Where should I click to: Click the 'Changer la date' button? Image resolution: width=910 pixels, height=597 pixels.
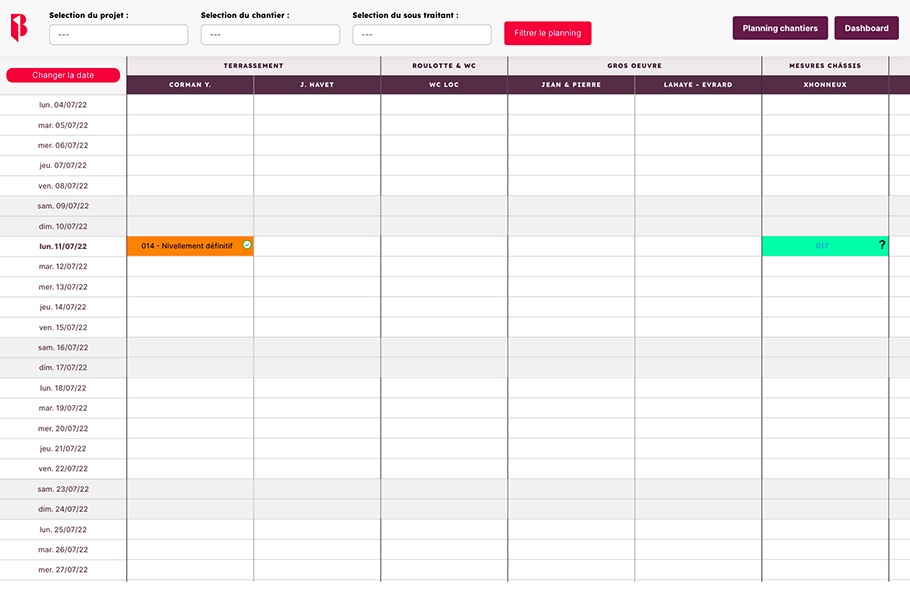pyautogui.click(x=63, y=75)
